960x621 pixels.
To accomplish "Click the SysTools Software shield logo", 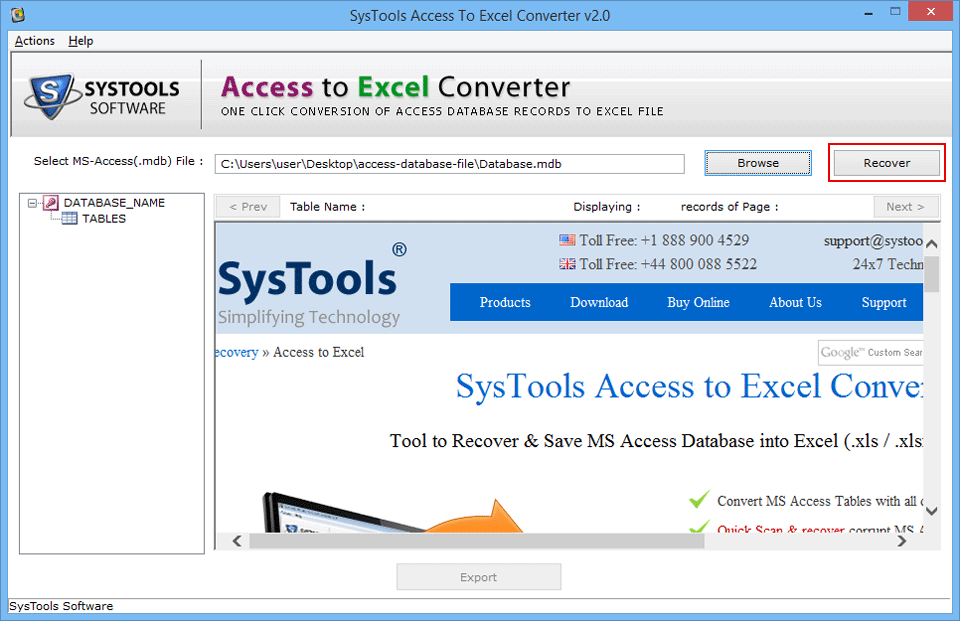I will [51, 96].
